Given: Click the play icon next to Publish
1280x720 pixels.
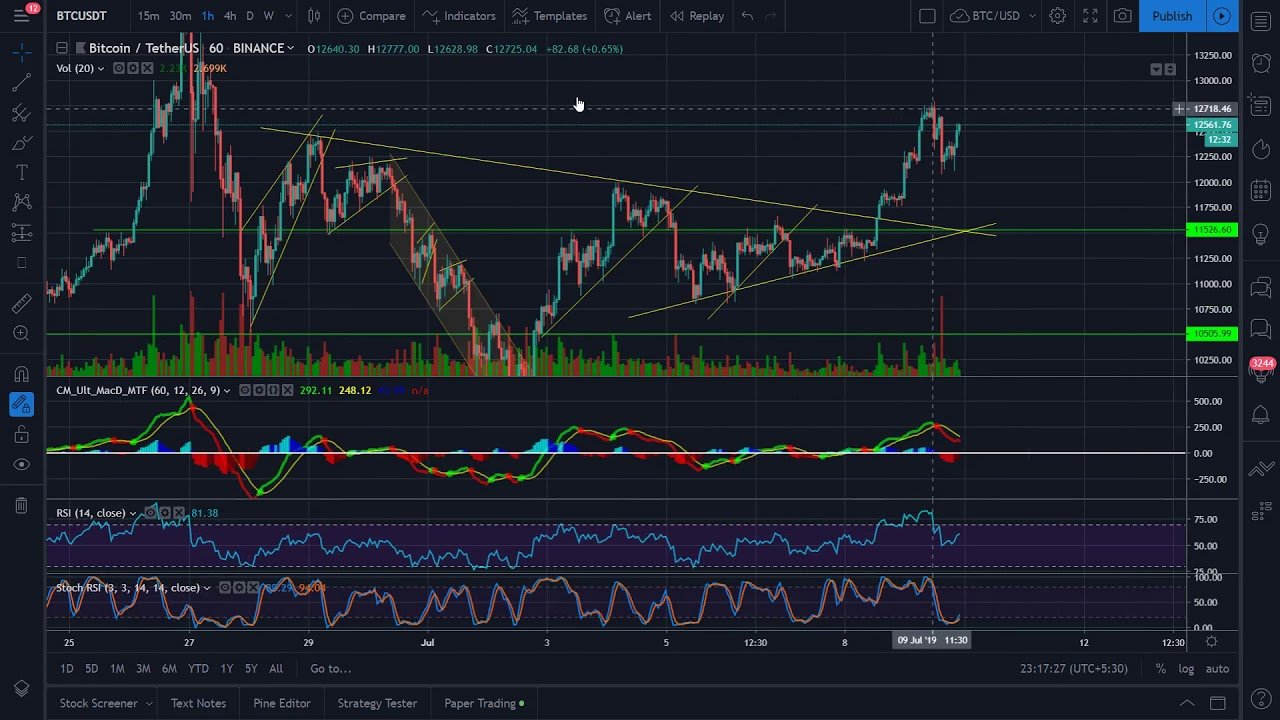Looking at the screenshot, I should pyautogui.click(x=1222, y=16).
